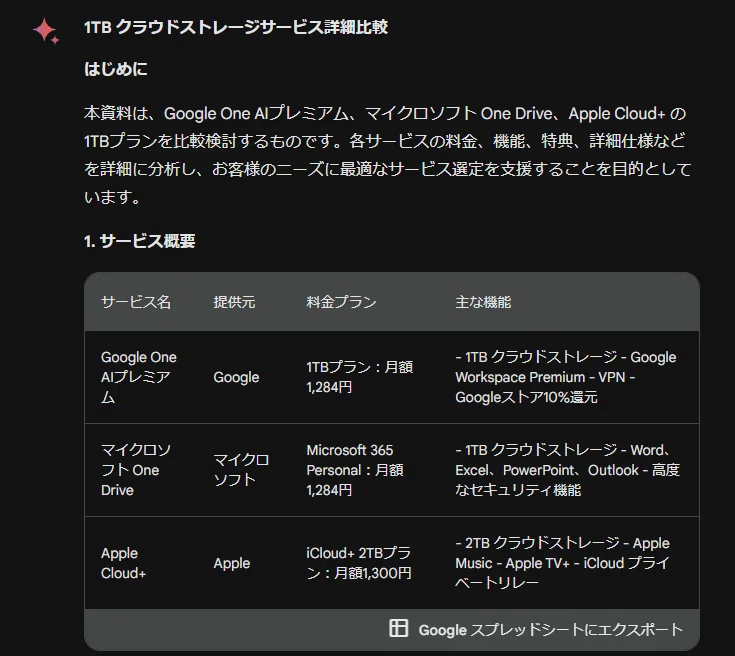Select the 'Google One AIプレミアム' cell
735x656 pixels.
(x=139, y=377)
